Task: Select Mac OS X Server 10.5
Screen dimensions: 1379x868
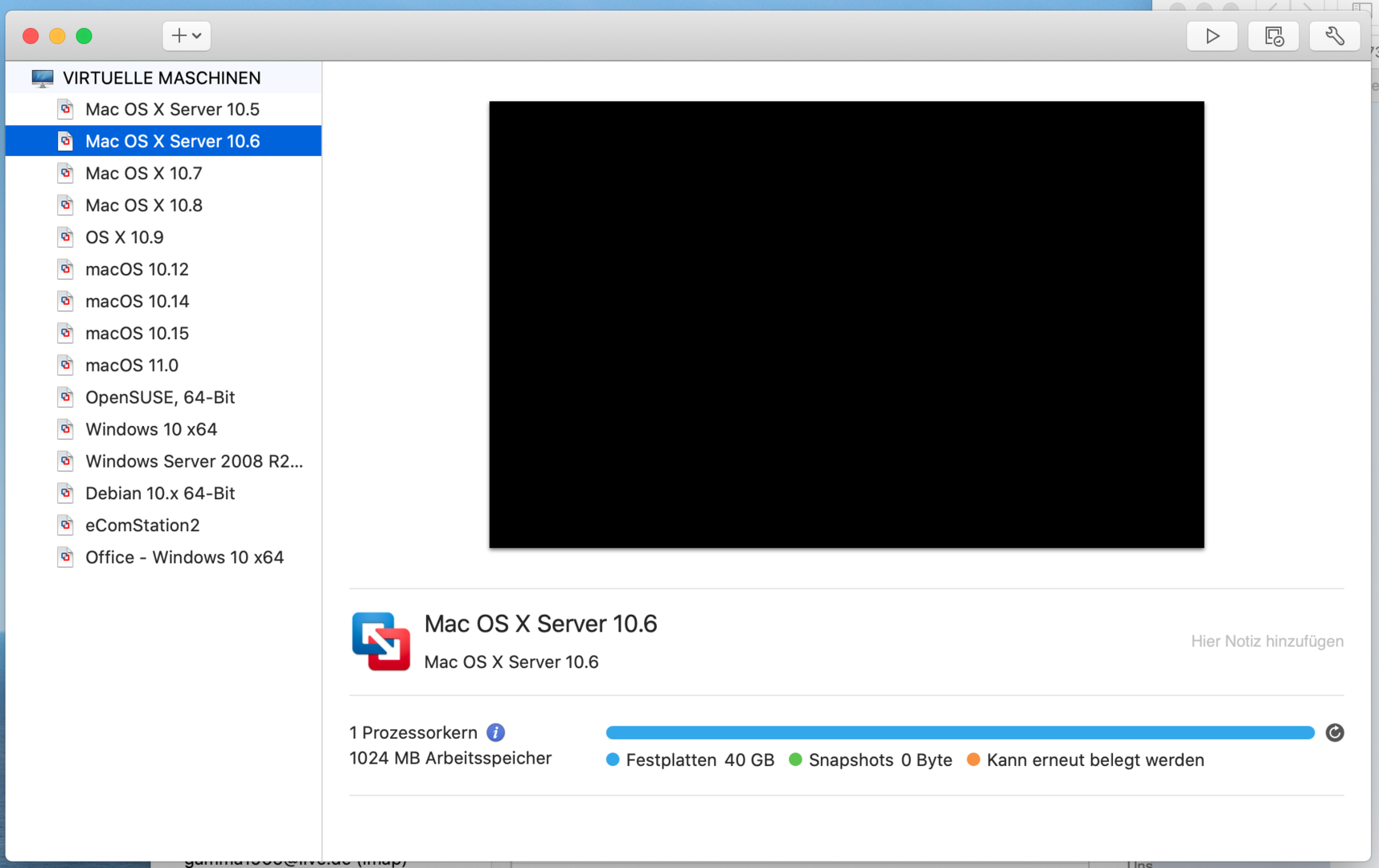Action: [163, 109]
